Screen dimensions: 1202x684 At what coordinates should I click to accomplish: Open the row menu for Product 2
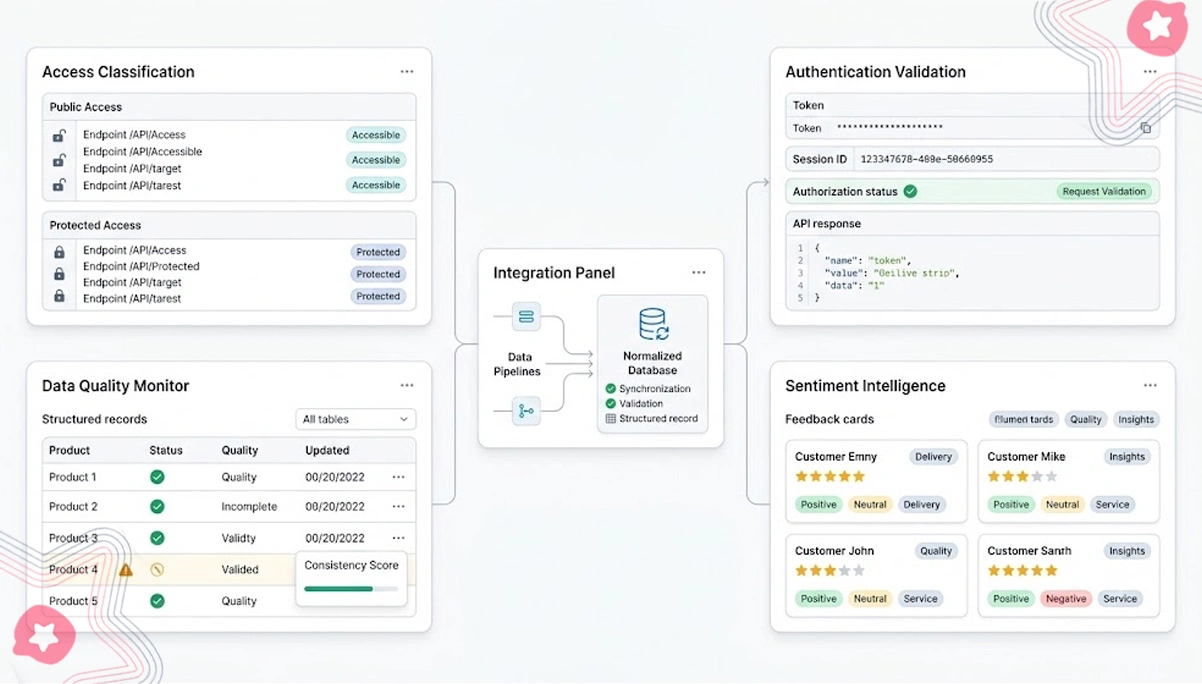399,507
